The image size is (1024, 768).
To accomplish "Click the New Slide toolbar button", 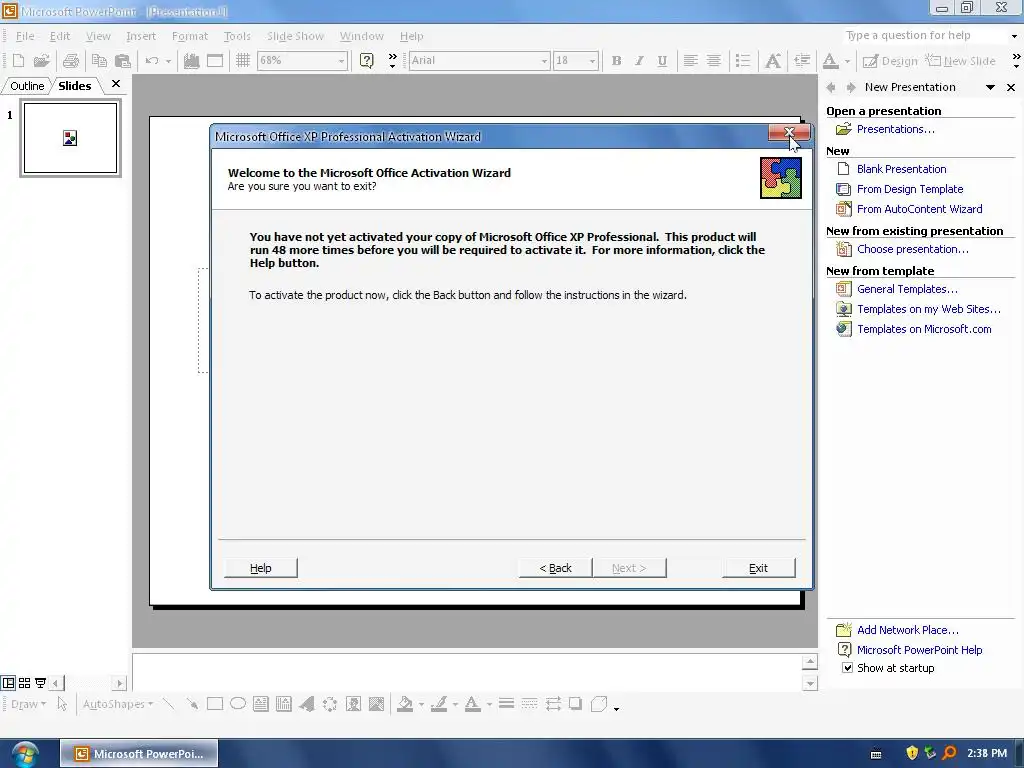I will pos(960,61).
